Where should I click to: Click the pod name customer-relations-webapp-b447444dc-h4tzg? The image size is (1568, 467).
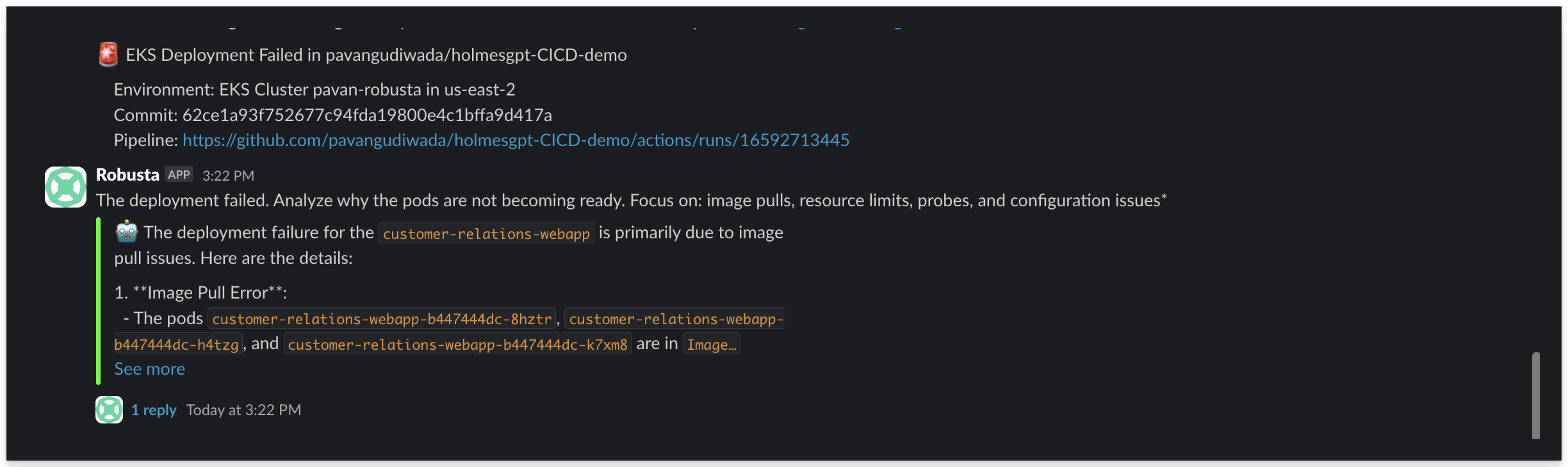177,344
